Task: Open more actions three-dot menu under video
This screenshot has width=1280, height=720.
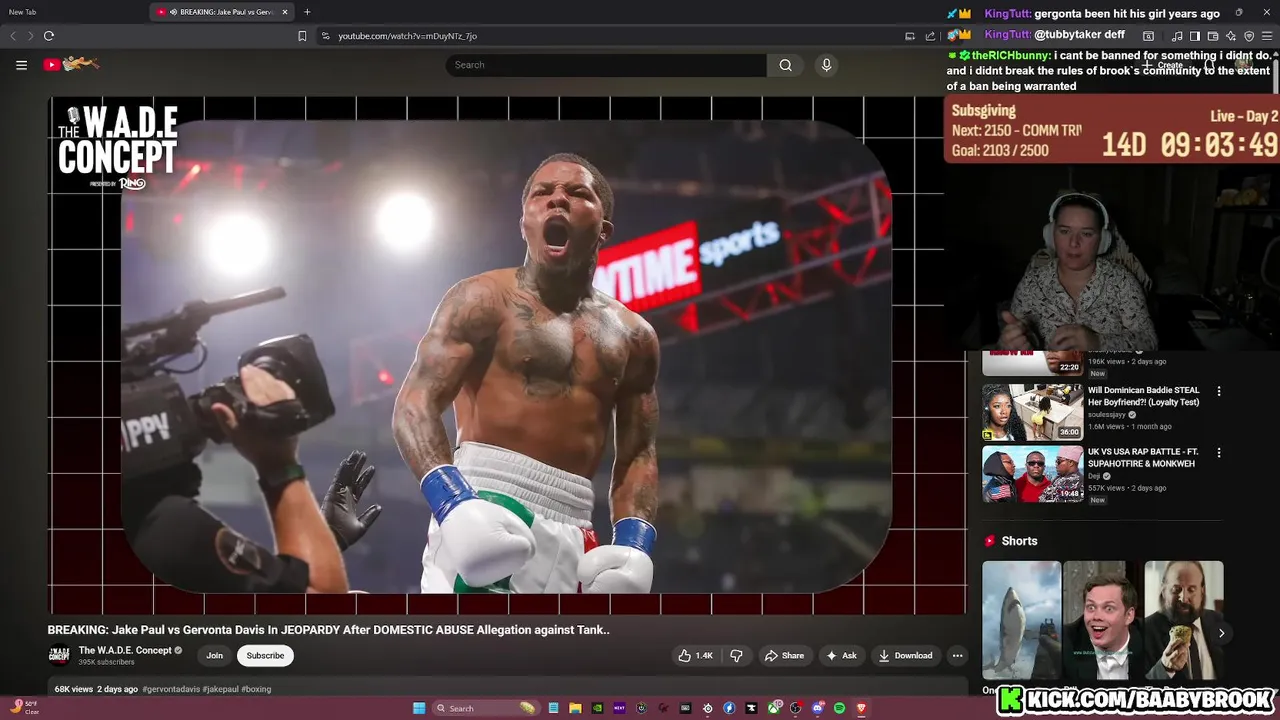Action: tap(957, 656)
